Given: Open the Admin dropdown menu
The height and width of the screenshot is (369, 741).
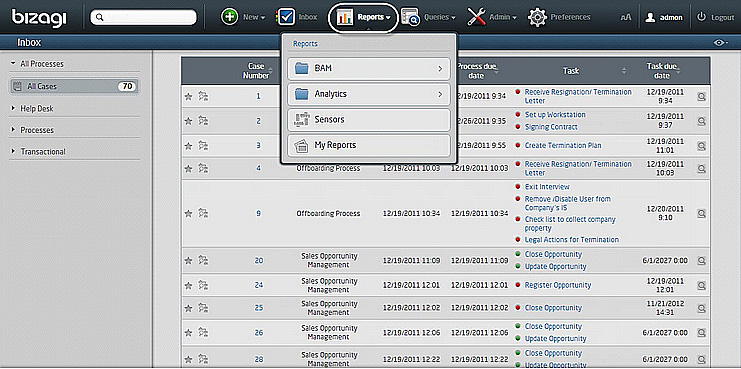Looking at the screenshot, I should coord(502,17).
